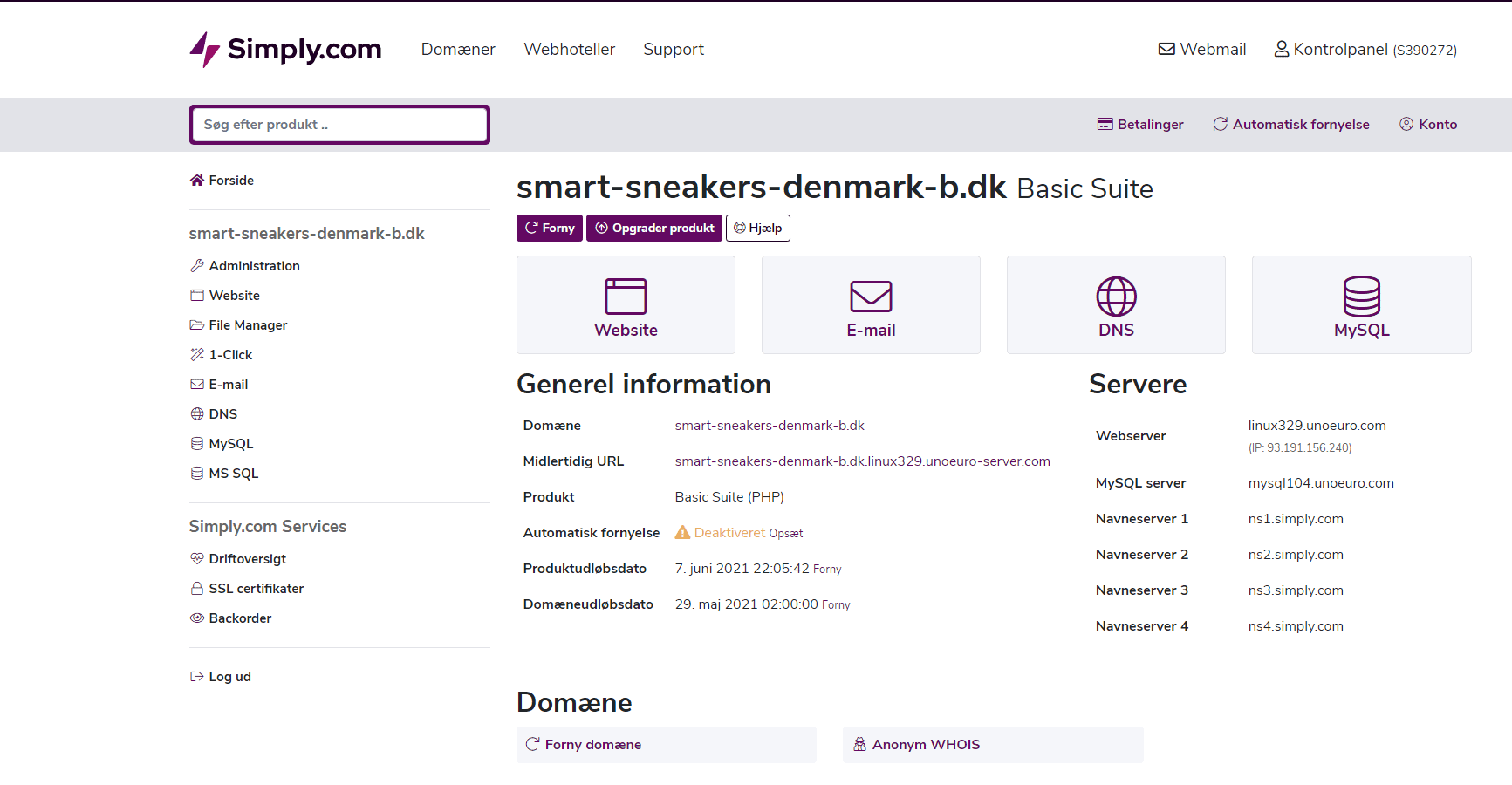Open File Manager in sidebar
1512x785 pixels.
(x=239, y=325)
